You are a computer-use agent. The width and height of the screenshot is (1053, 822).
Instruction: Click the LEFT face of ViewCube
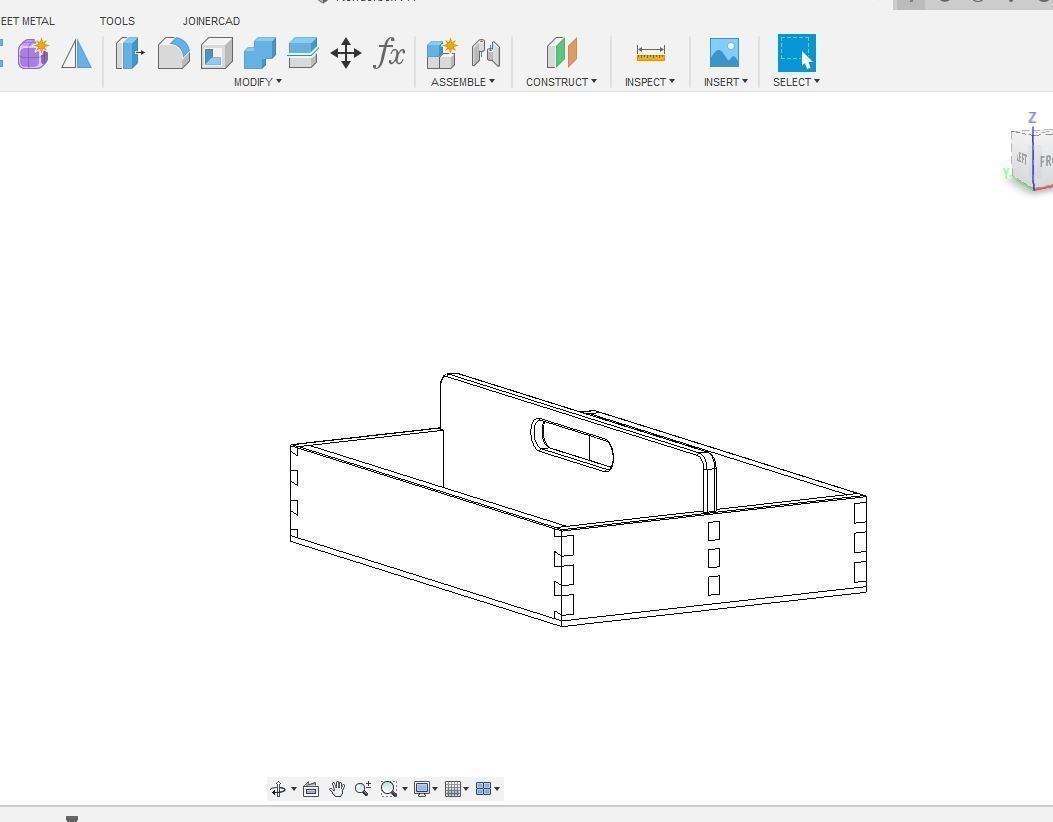pos(1021,158)
